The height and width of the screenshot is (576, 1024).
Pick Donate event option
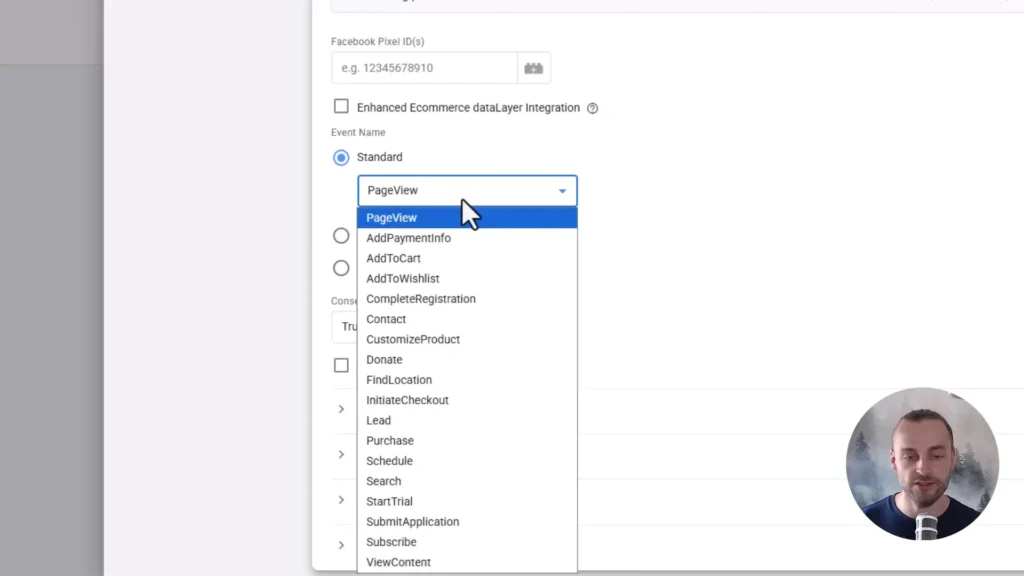(467, 360)
